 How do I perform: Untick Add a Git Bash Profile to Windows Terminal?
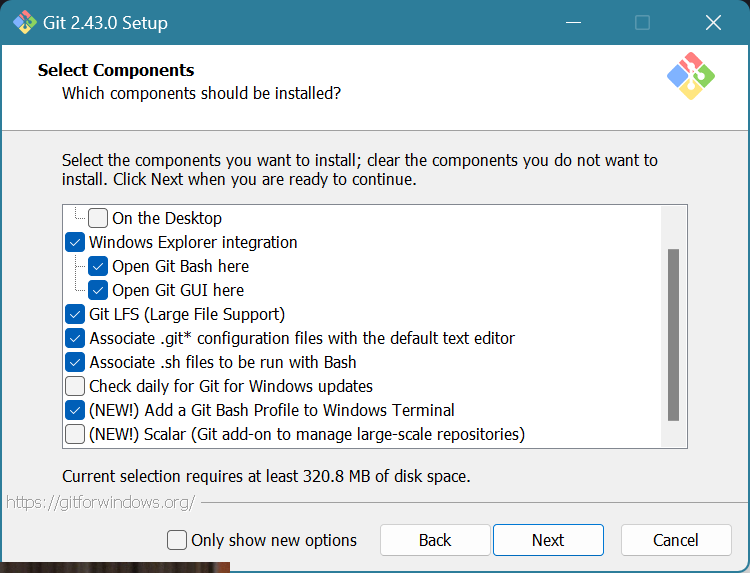tap(75, 410)
